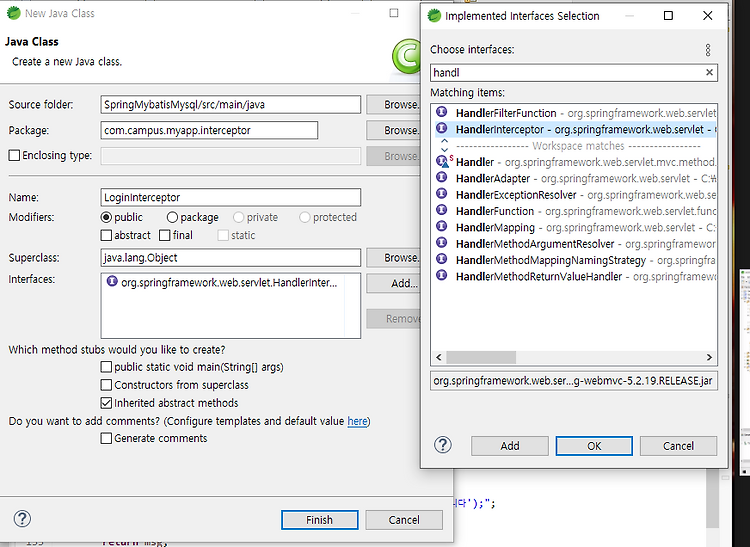Click the green Java class wizard icon

406,56
